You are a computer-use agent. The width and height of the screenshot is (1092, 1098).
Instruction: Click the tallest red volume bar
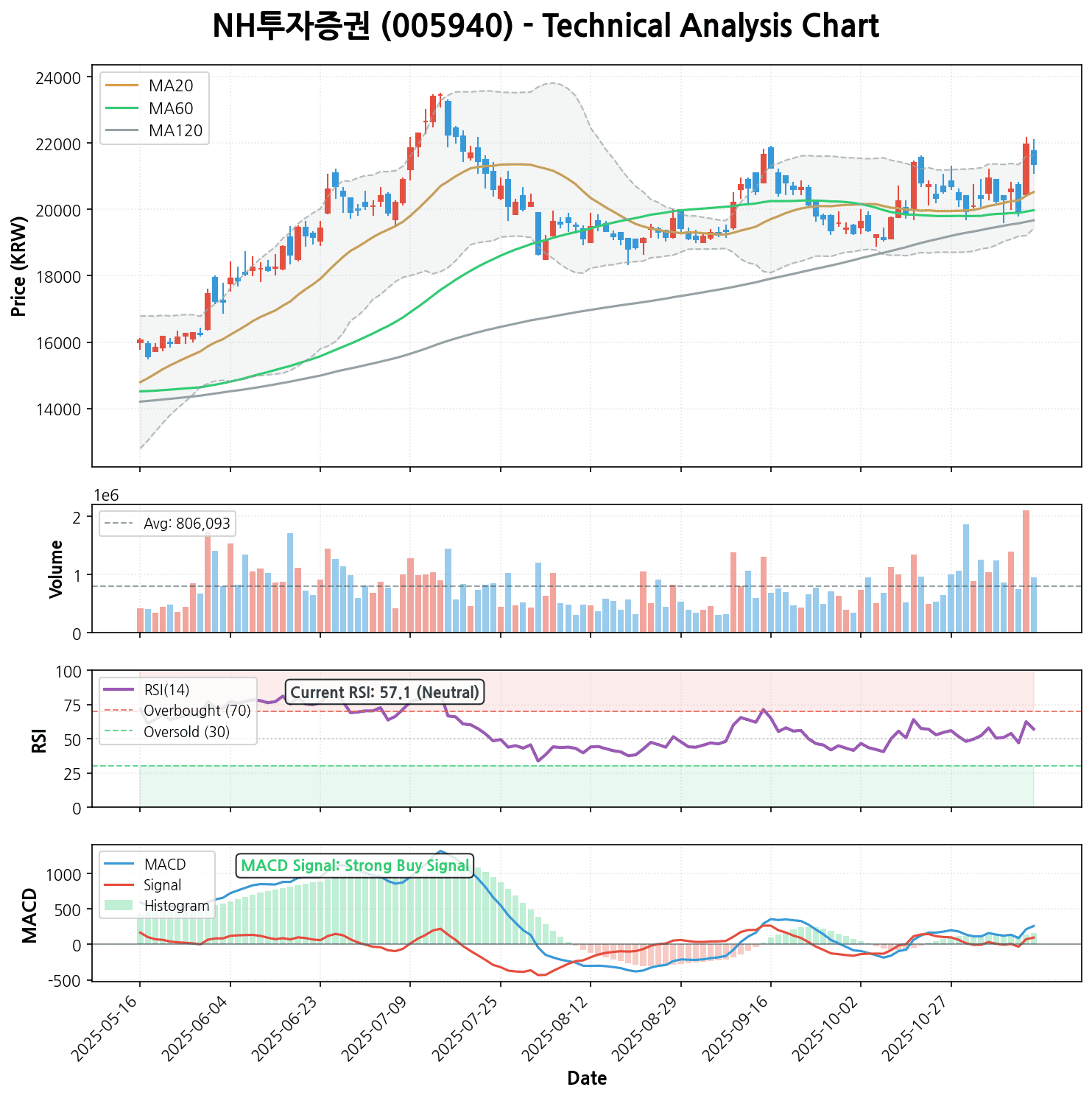point(1026,571)
